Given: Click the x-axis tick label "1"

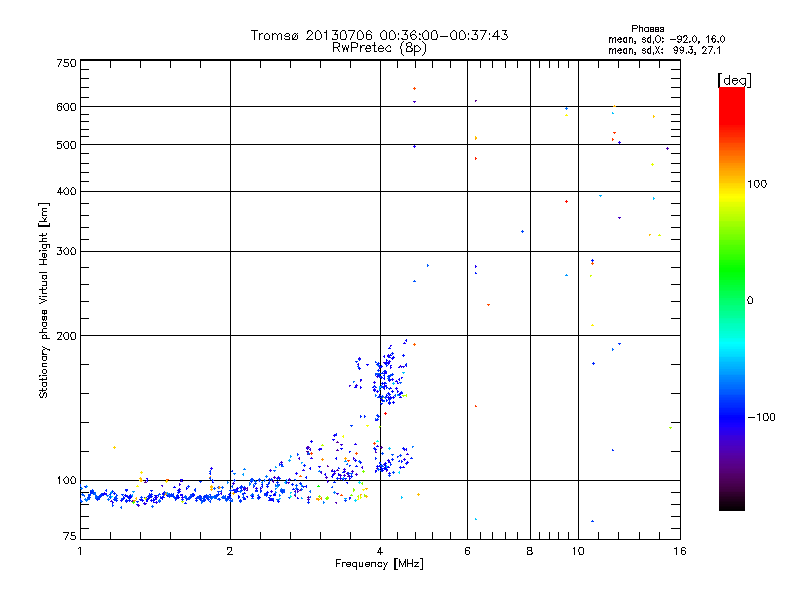Looking at the screenshot, I should (x=80, y=551).
